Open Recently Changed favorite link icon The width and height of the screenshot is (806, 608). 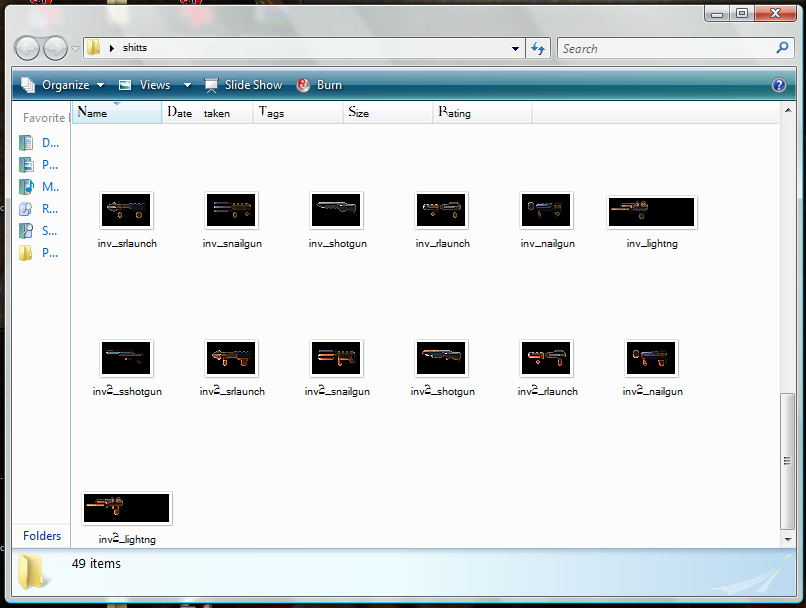coord(26,209)
